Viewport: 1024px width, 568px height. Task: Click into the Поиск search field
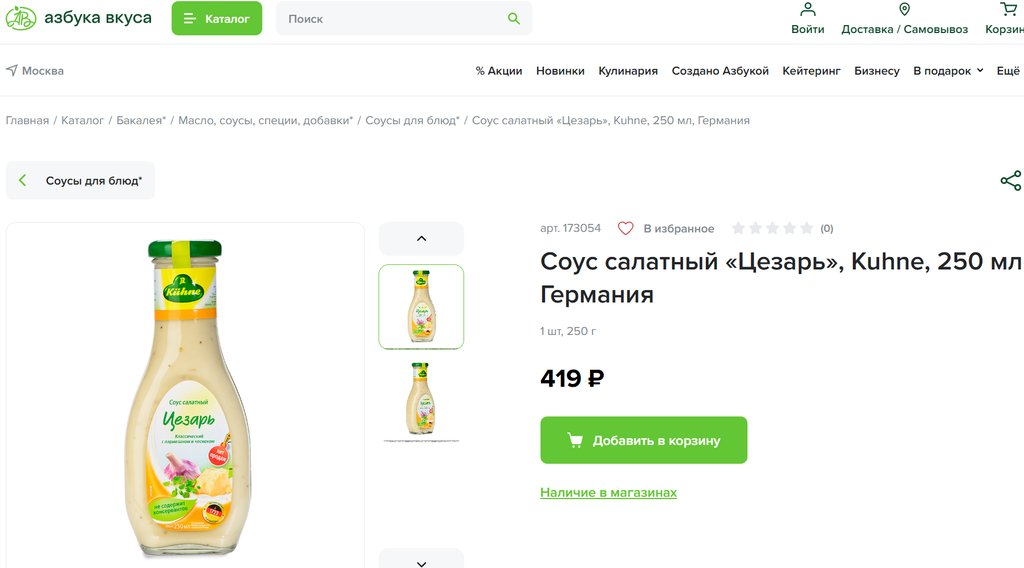point(390,19)
